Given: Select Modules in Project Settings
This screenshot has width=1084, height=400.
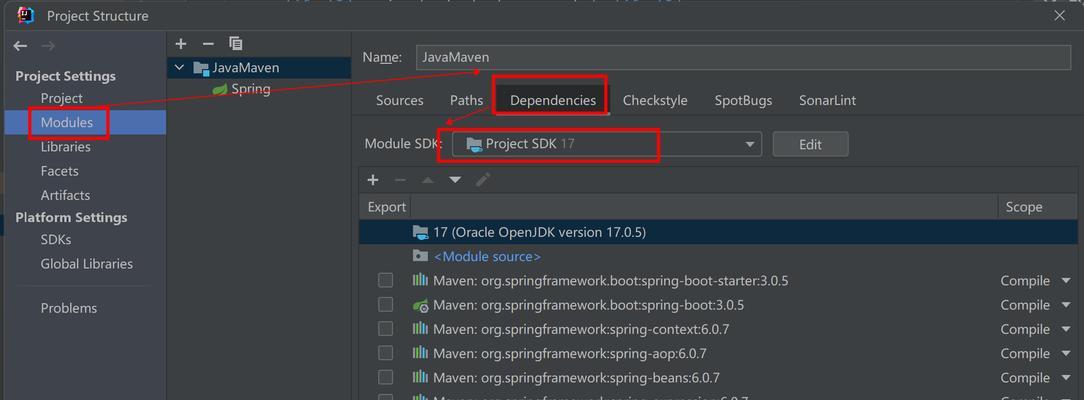Looking at the screenshot, I should pos(66,122).
